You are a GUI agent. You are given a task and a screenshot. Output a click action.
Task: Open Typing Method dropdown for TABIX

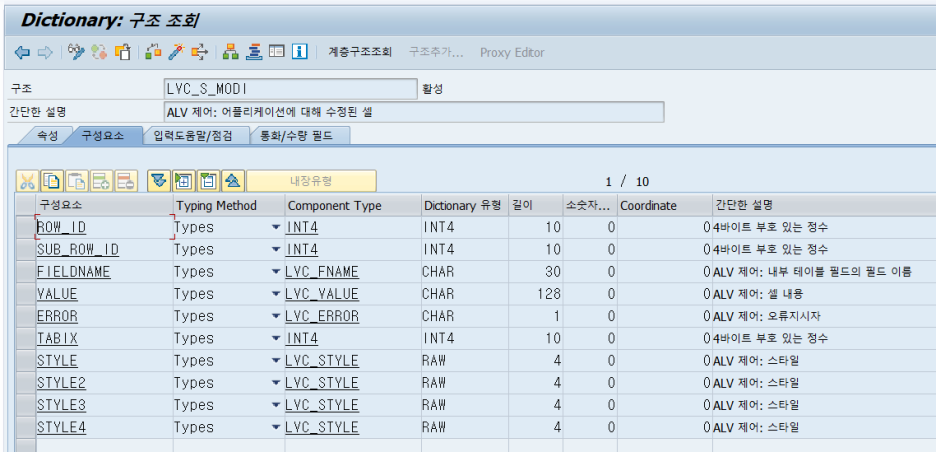(275, 339)
